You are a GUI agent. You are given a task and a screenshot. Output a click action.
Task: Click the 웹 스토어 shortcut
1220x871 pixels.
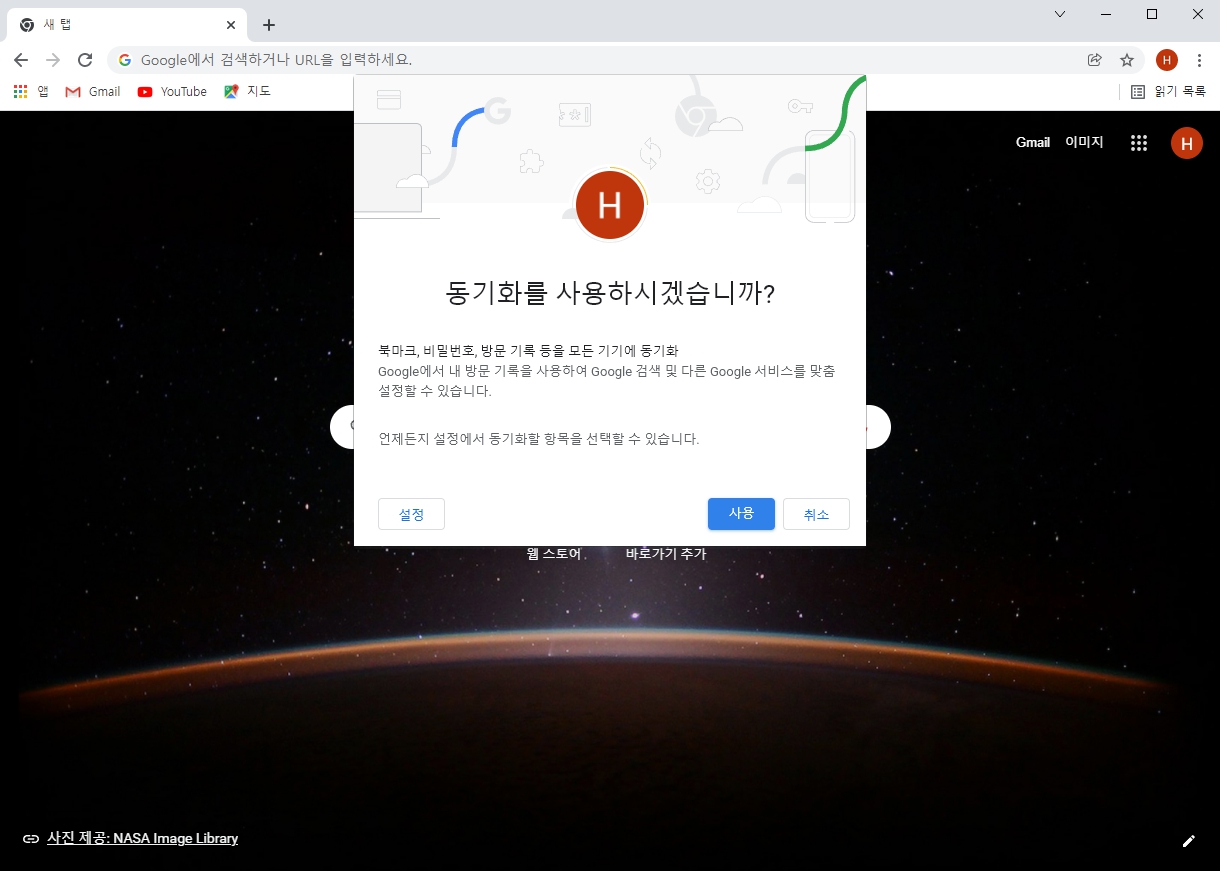click(554, 554)
